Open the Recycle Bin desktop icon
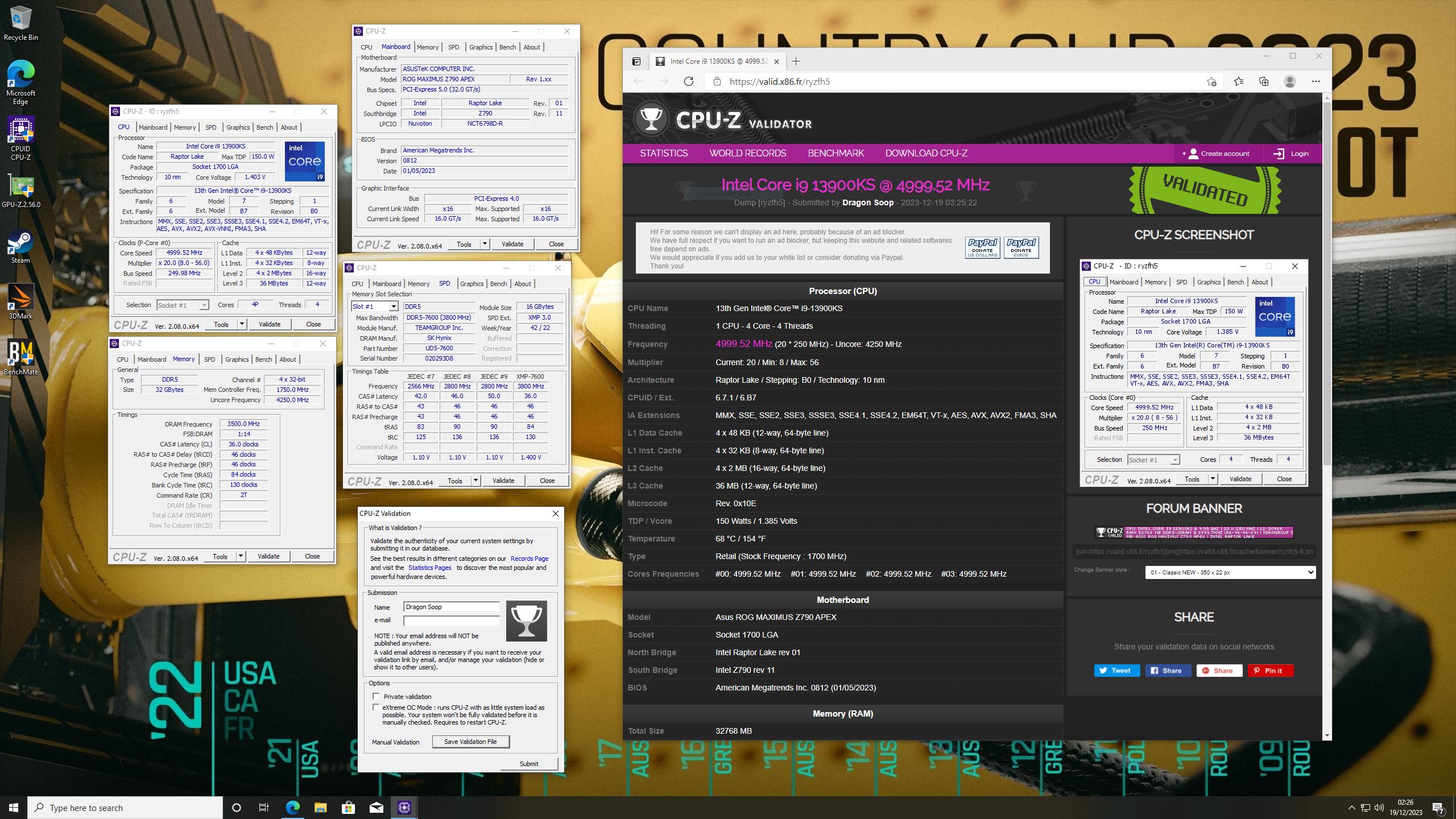Screen dimensions: 1456x819 (20, 24)
